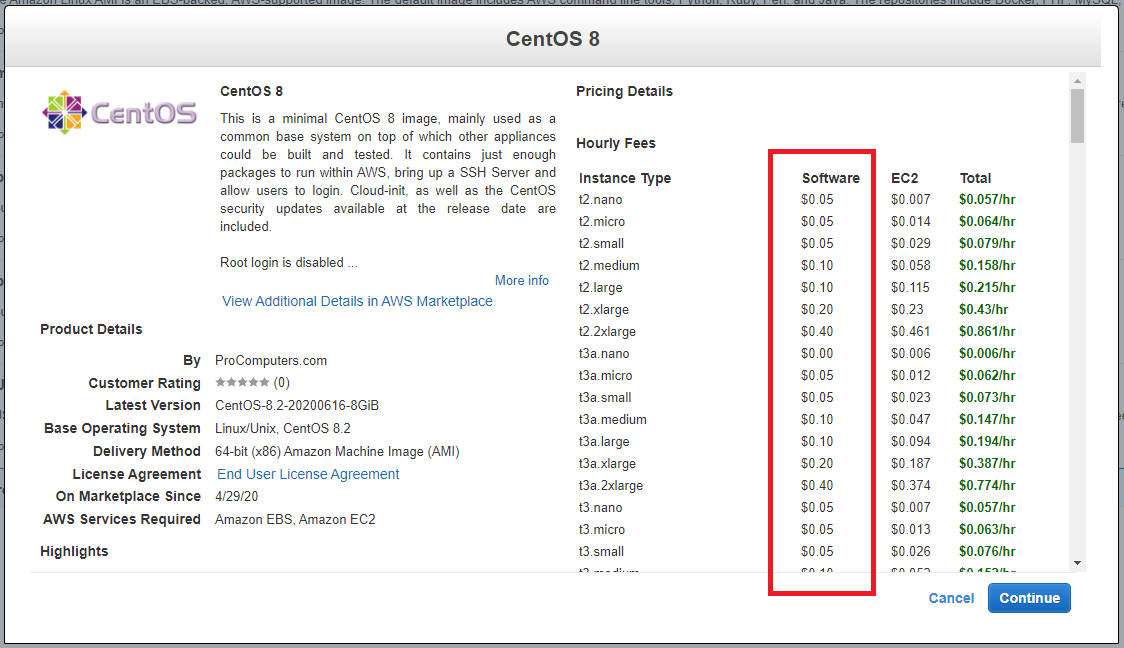Click the $0.861/hr total price
Screen dimensions: 1124x648
(x=987, y=331)
